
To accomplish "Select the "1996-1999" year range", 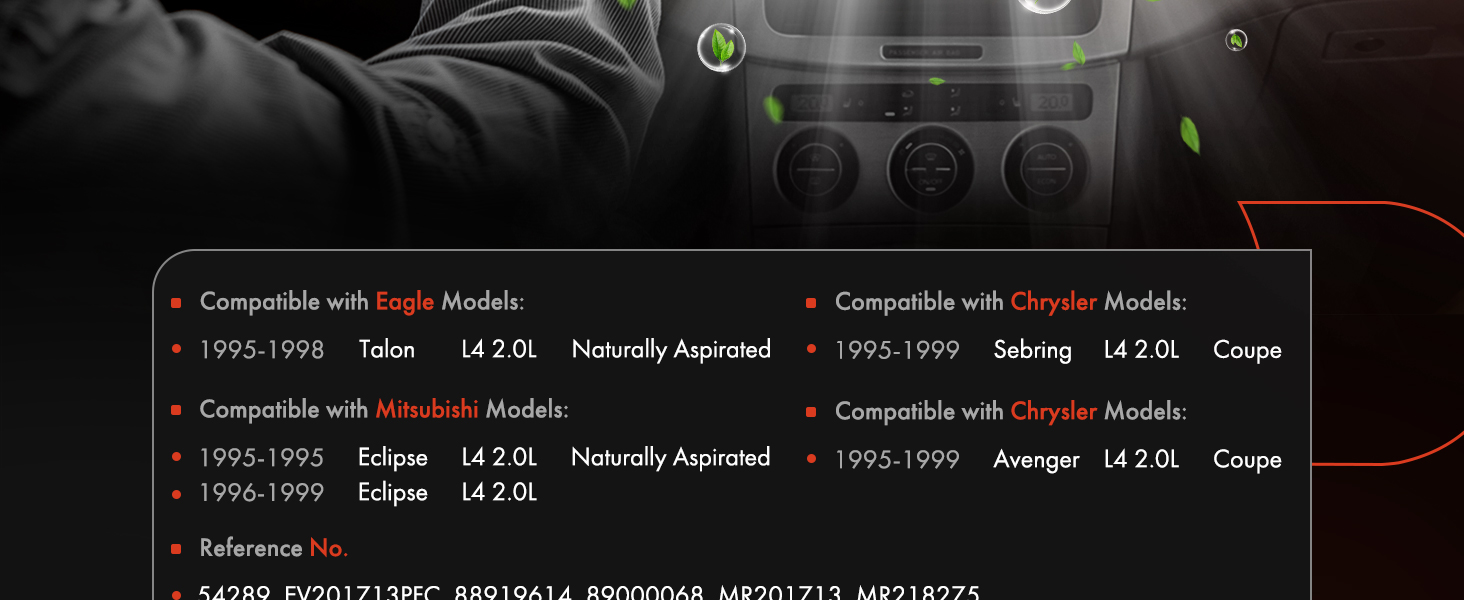I will coord(262,493).
